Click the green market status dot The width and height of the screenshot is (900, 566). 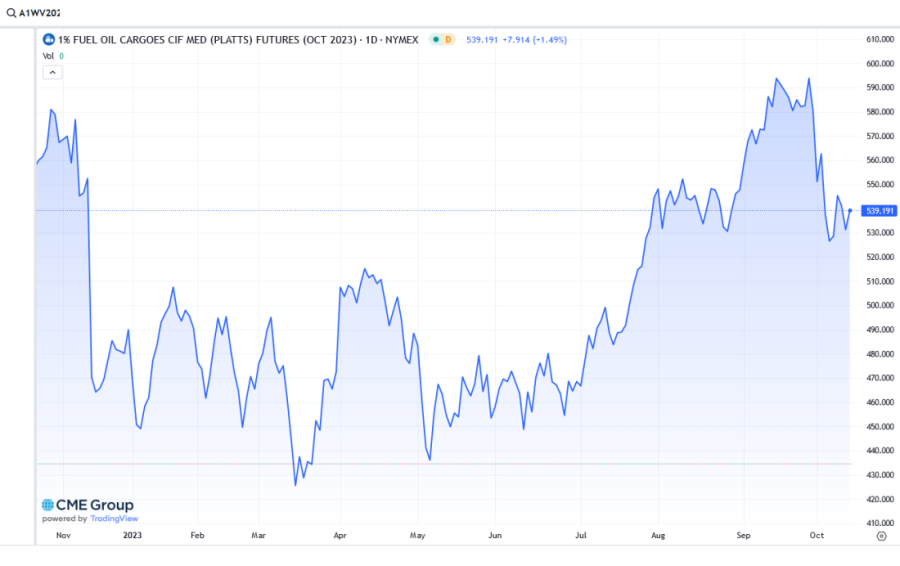(x=434, y=39)
